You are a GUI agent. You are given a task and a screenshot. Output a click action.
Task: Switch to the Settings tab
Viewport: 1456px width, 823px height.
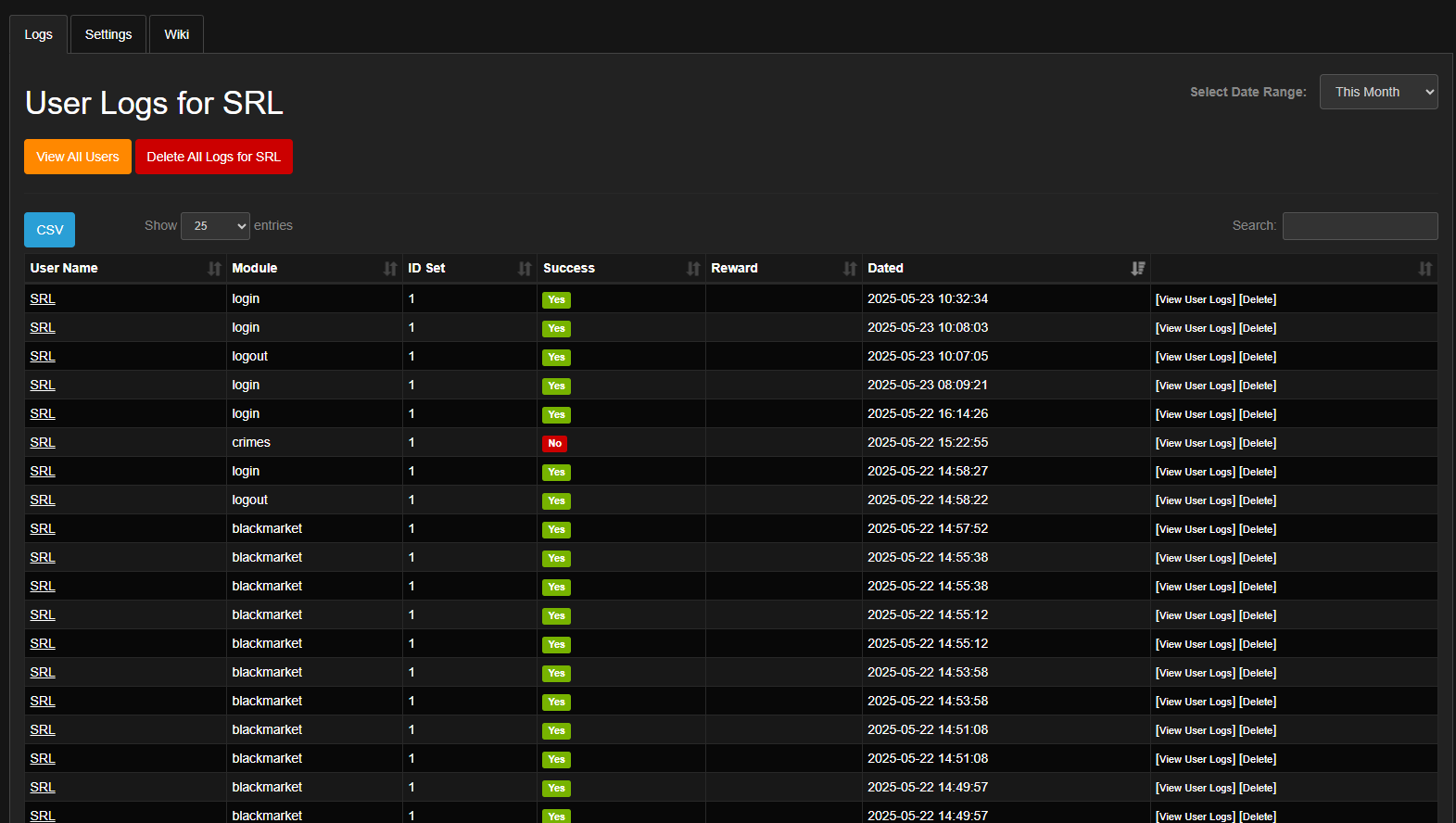(x=108, y=34)
